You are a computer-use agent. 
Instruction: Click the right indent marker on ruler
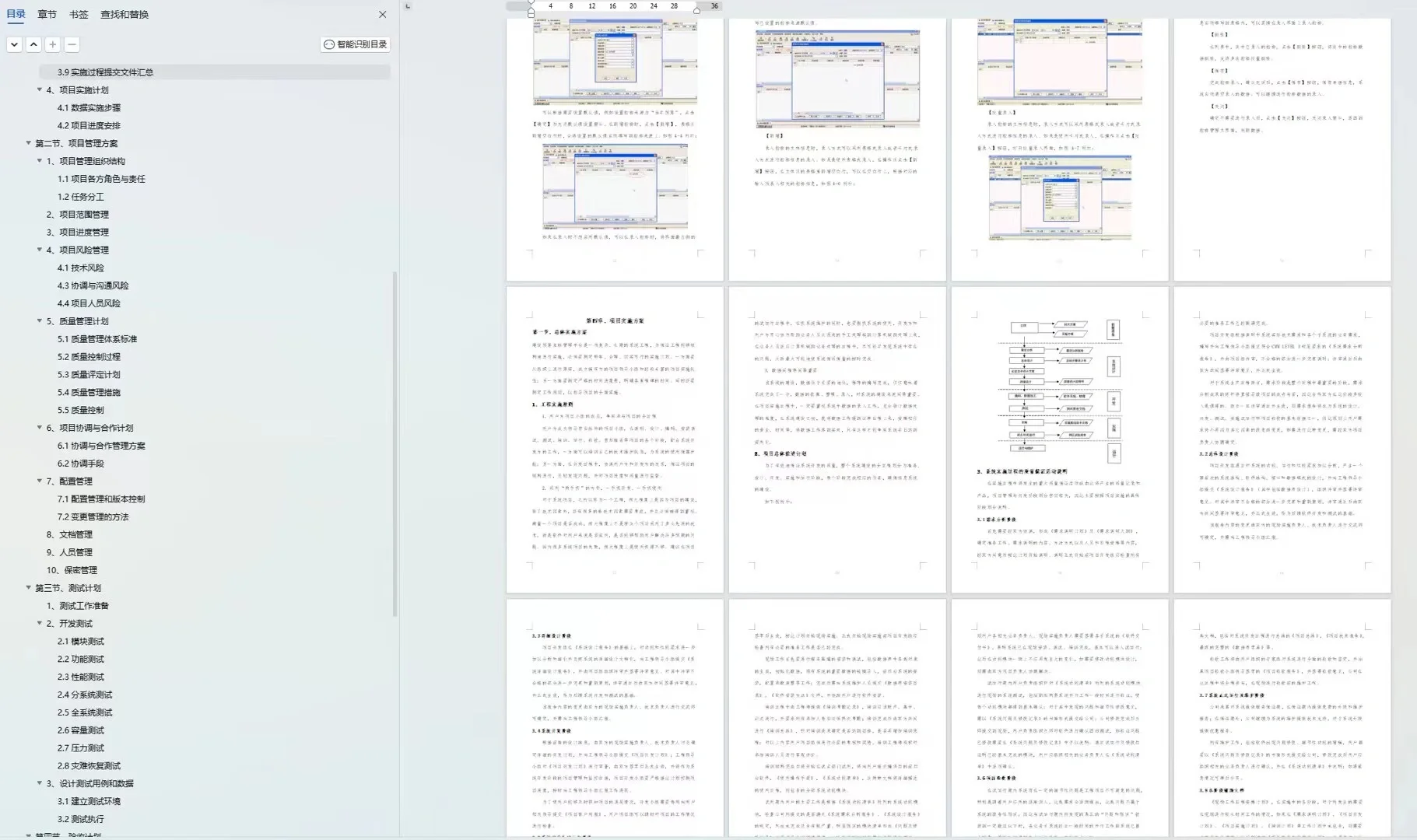coord(696,10)
